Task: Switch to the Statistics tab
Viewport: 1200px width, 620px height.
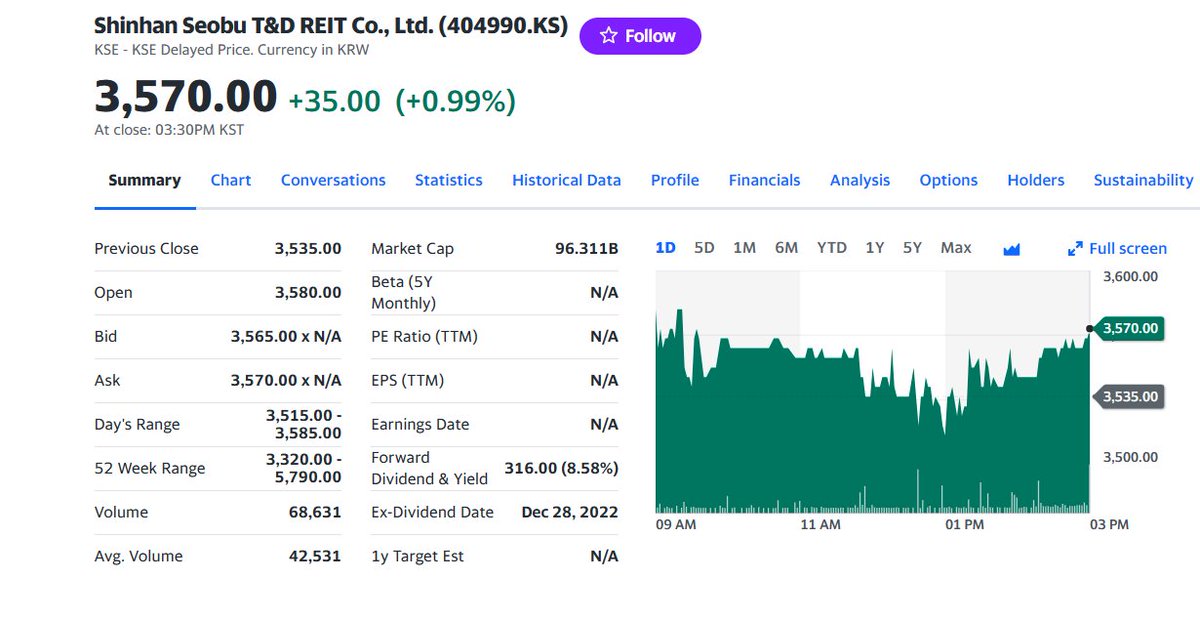Action: tap(449, 181)
